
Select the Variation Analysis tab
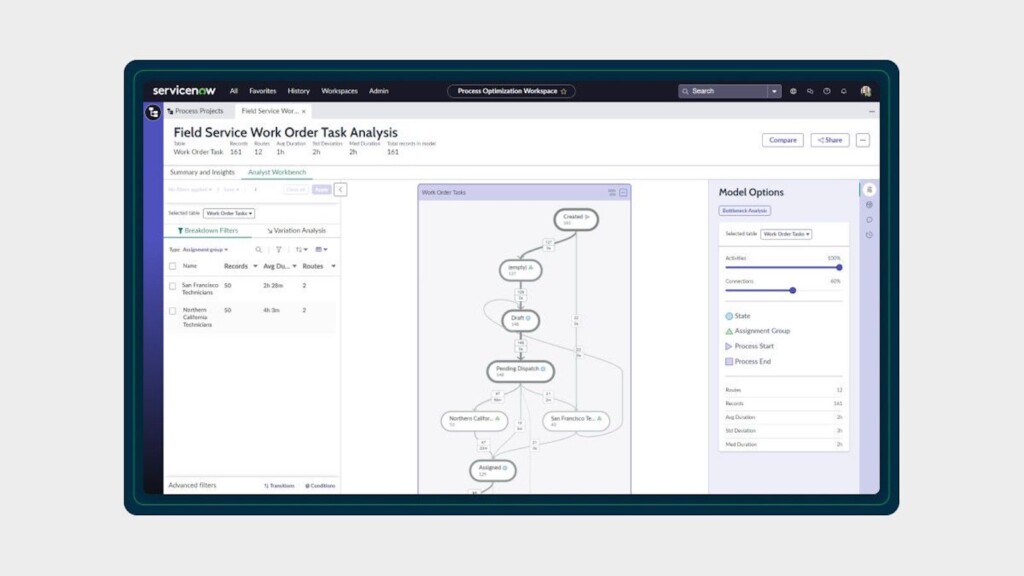click(296, 231)
